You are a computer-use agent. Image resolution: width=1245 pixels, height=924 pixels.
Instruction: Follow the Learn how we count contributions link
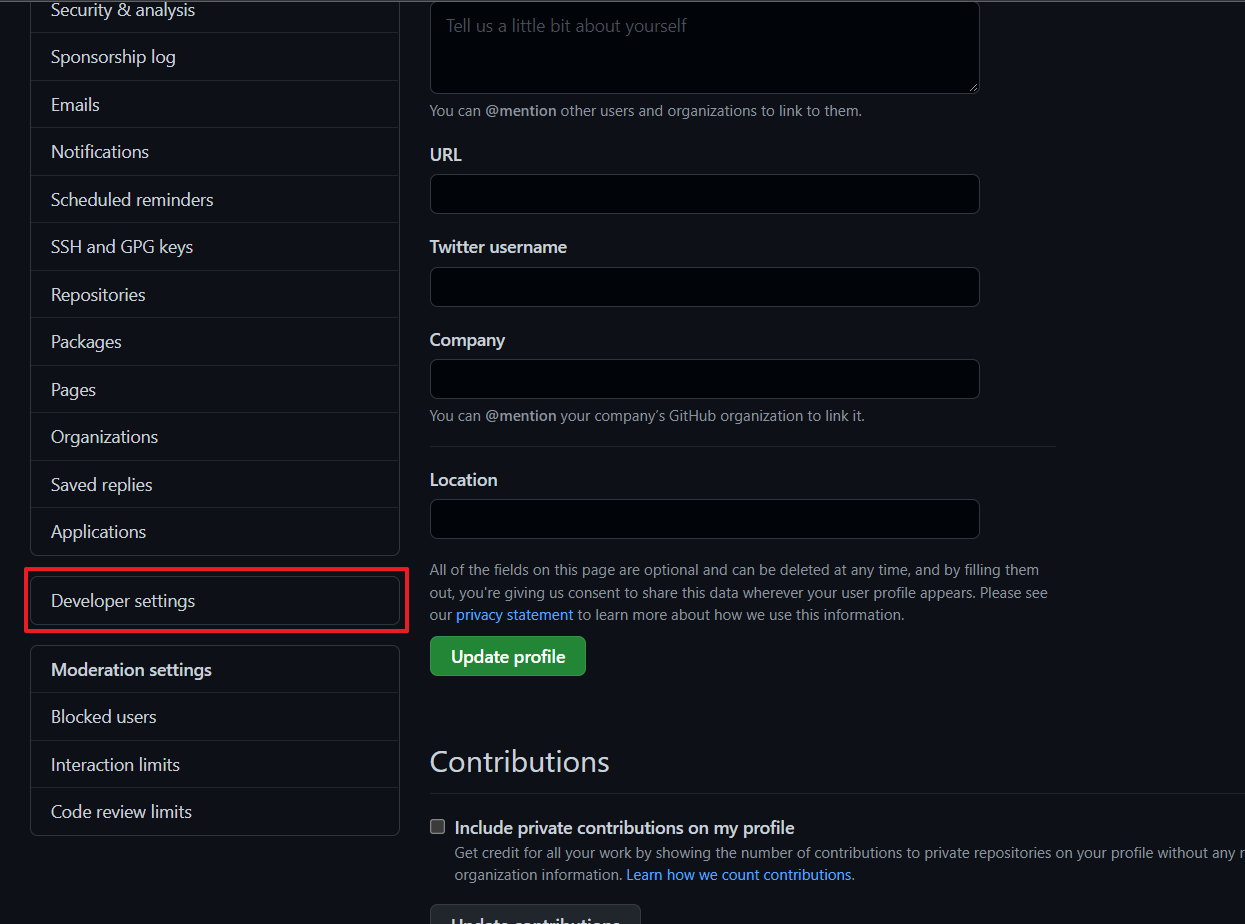pos(738,874)
